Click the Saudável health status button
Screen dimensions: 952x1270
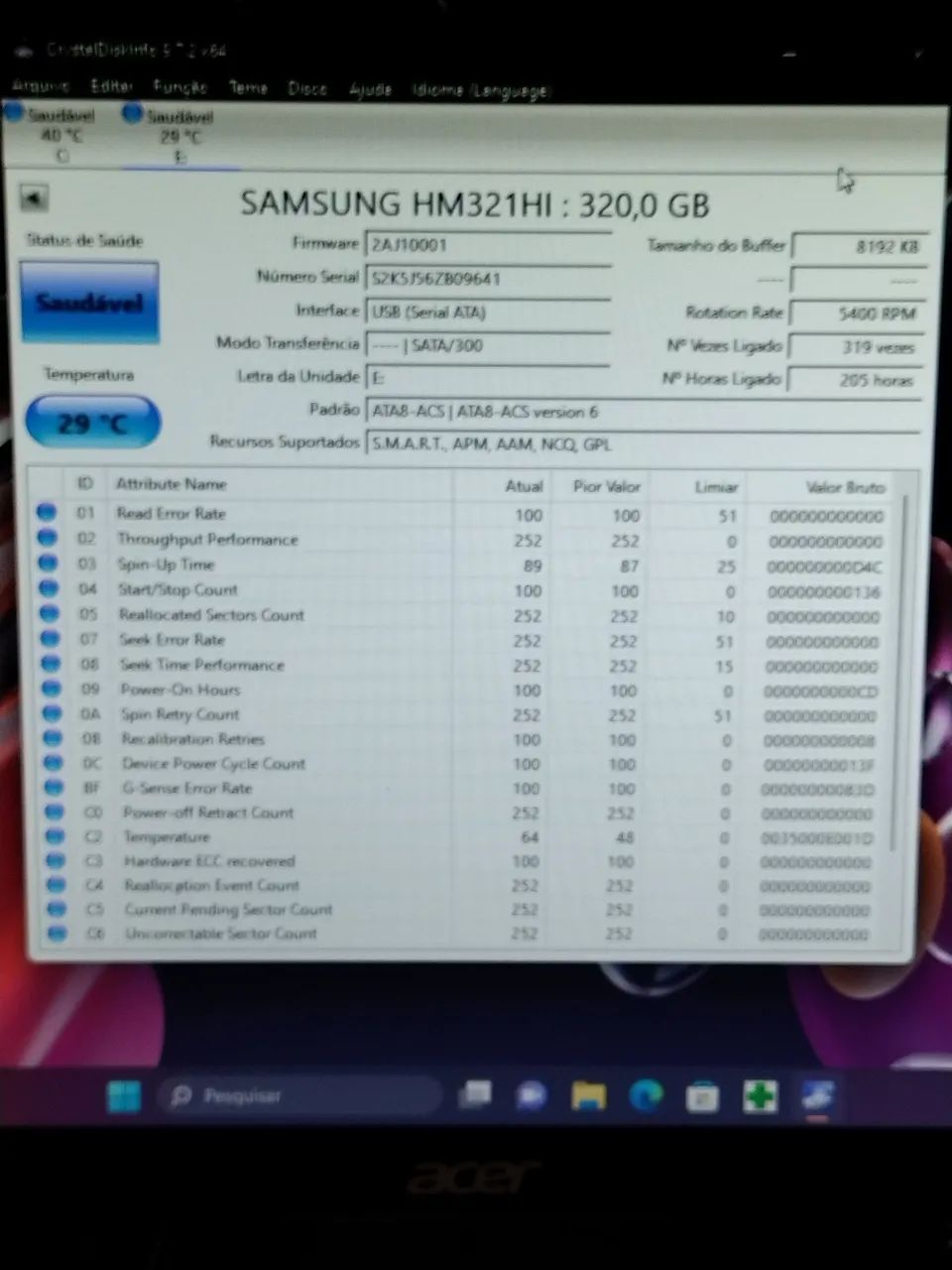click(88, 303)
